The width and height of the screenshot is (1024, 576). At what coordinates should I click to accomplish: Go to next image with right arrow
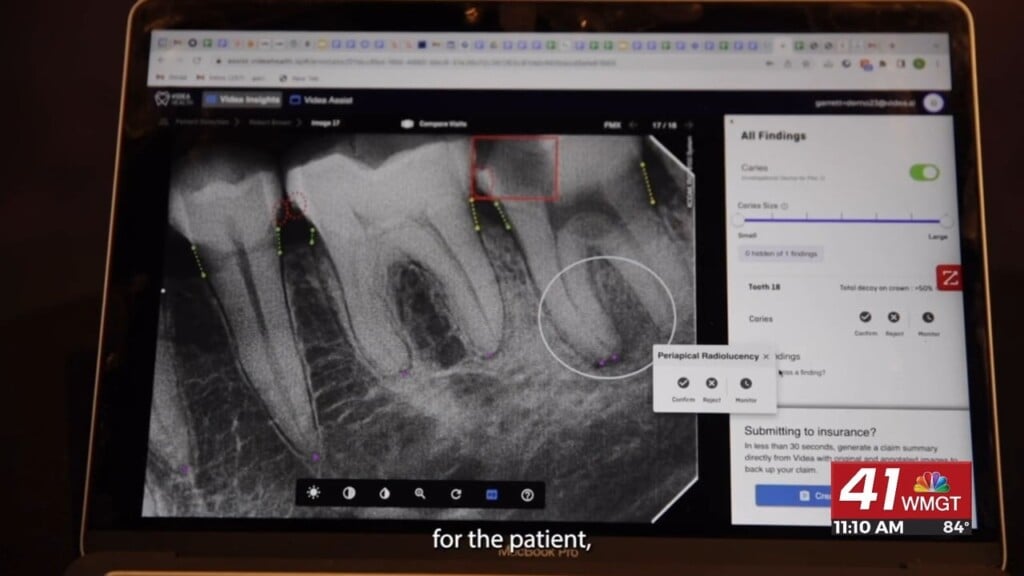pyautogui.click(x=688, y=125)
